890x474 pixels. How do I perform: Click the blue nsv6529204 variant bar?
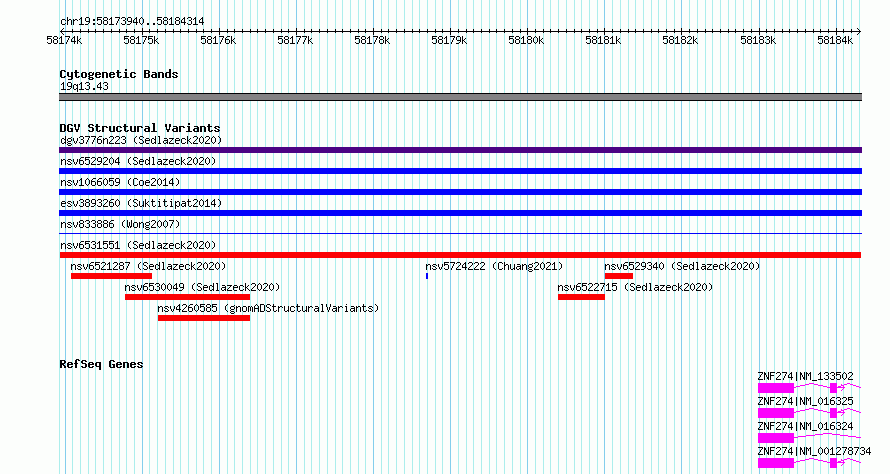tap(460, 171)
